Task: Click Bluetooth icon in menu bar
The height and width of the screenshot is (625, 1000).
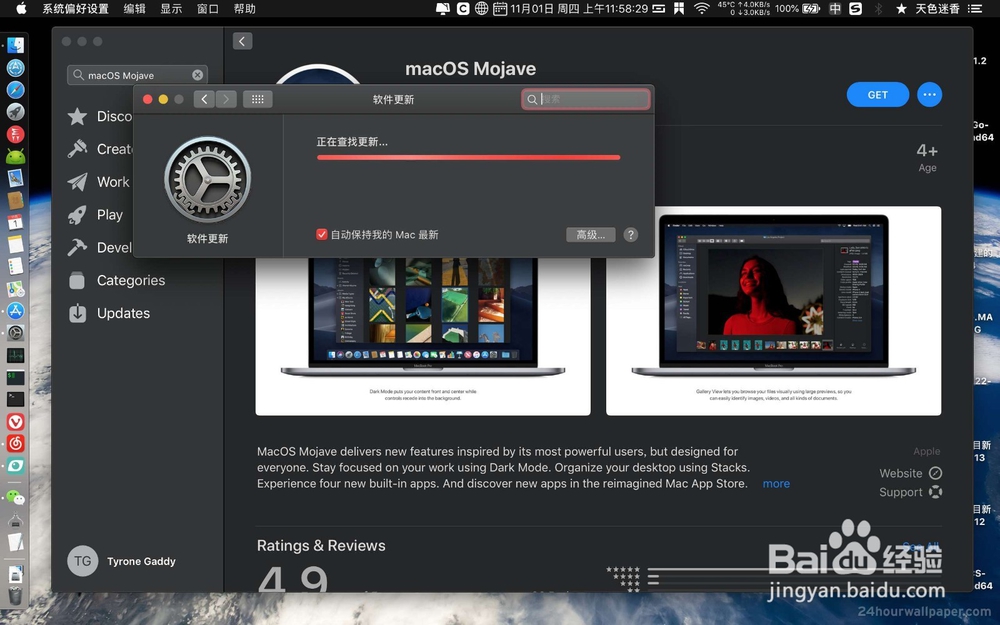Action: click(x=878, y=8)
